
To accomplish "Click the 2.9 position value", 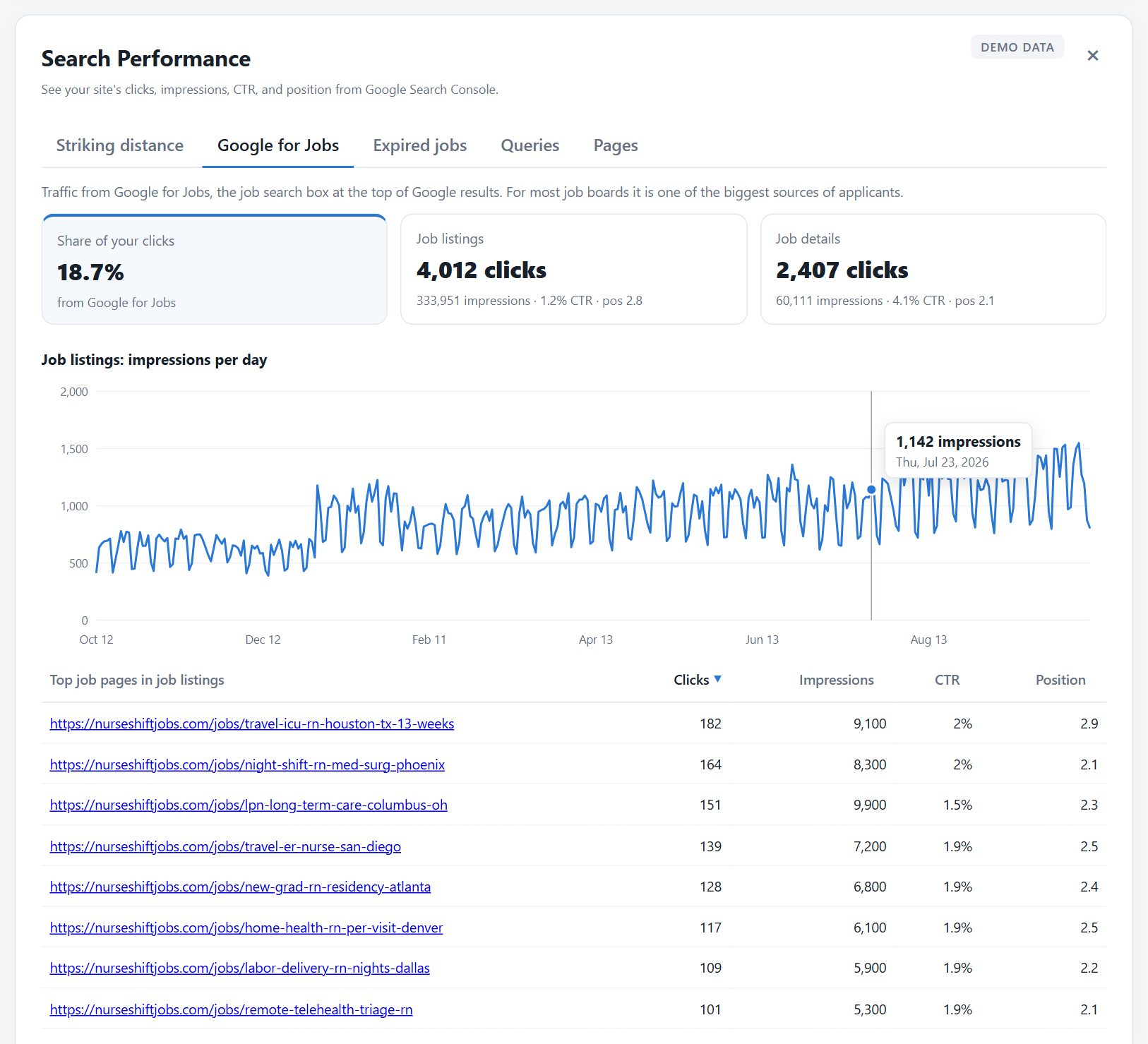I will [1089, 724].
